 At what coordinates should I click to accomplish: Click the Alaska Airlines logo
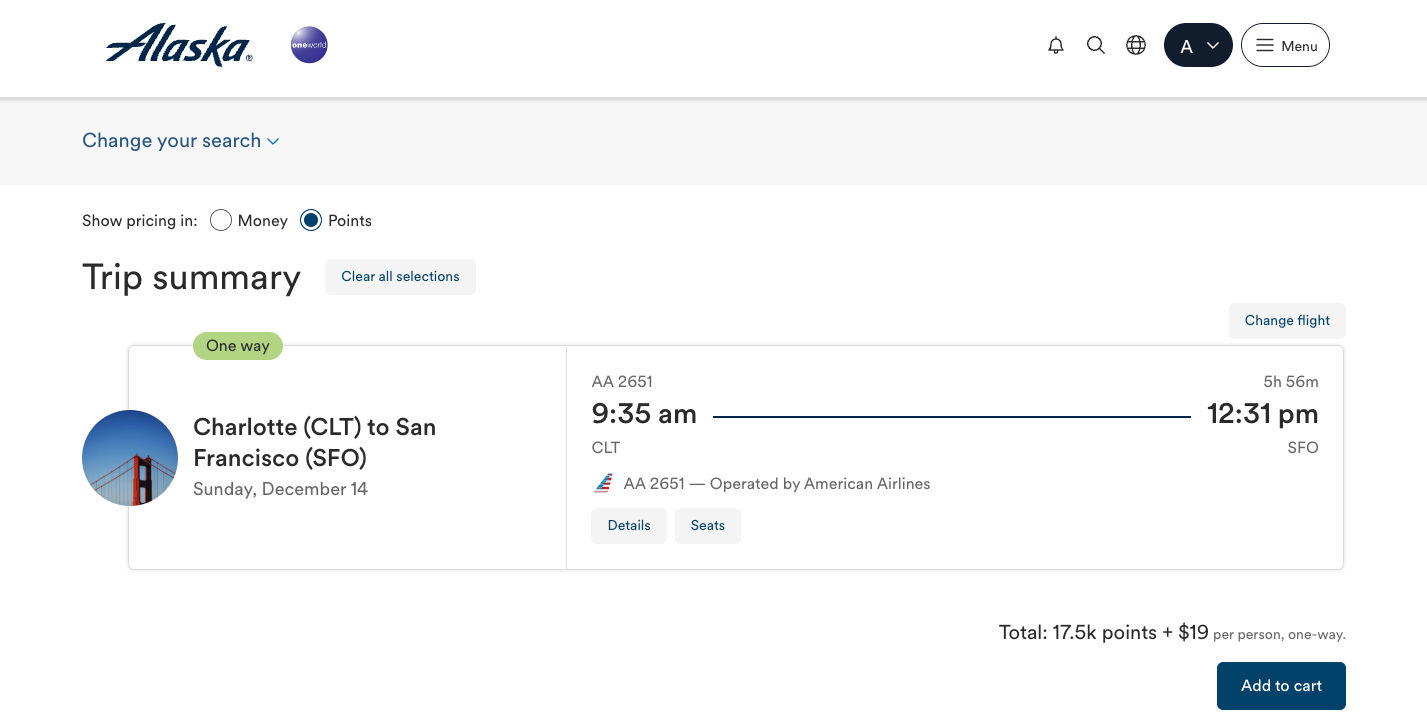point(178,44)
